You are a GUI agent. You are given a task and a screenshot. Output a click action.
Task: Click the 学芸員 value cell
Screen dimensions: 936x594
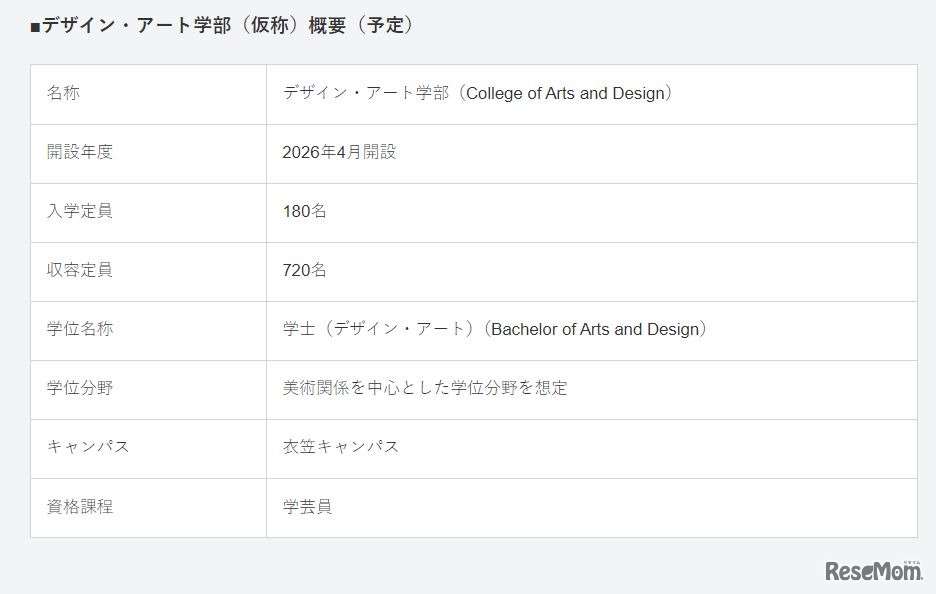307,507
